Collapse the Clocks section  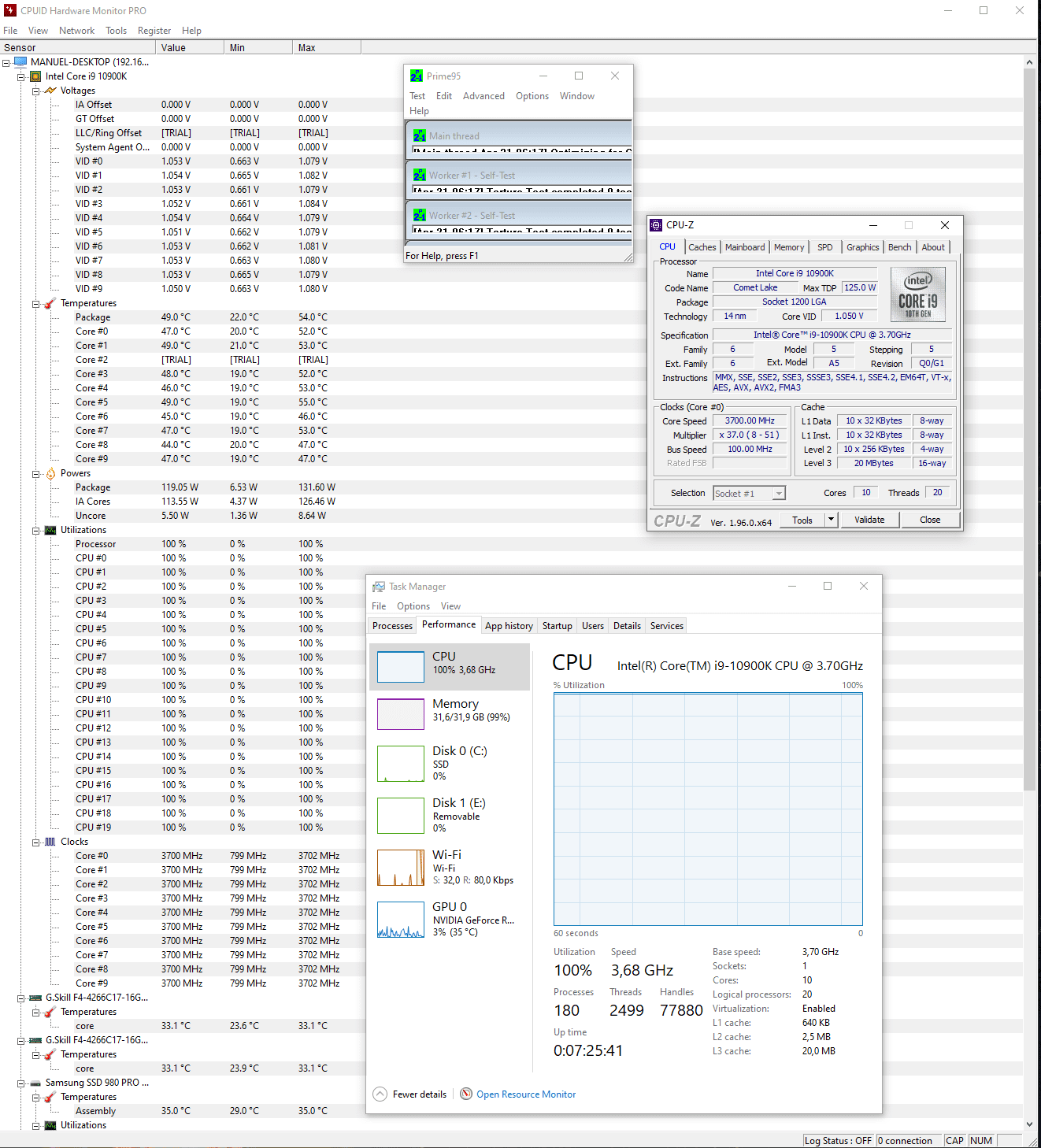36,842
